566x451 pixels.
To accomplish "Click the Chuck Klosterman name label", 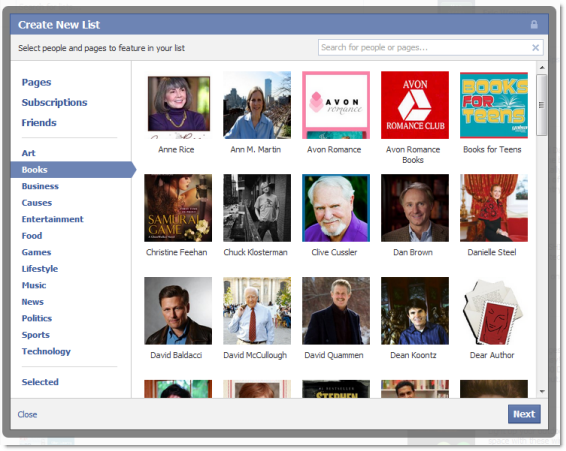I will (x=256, y=252).
